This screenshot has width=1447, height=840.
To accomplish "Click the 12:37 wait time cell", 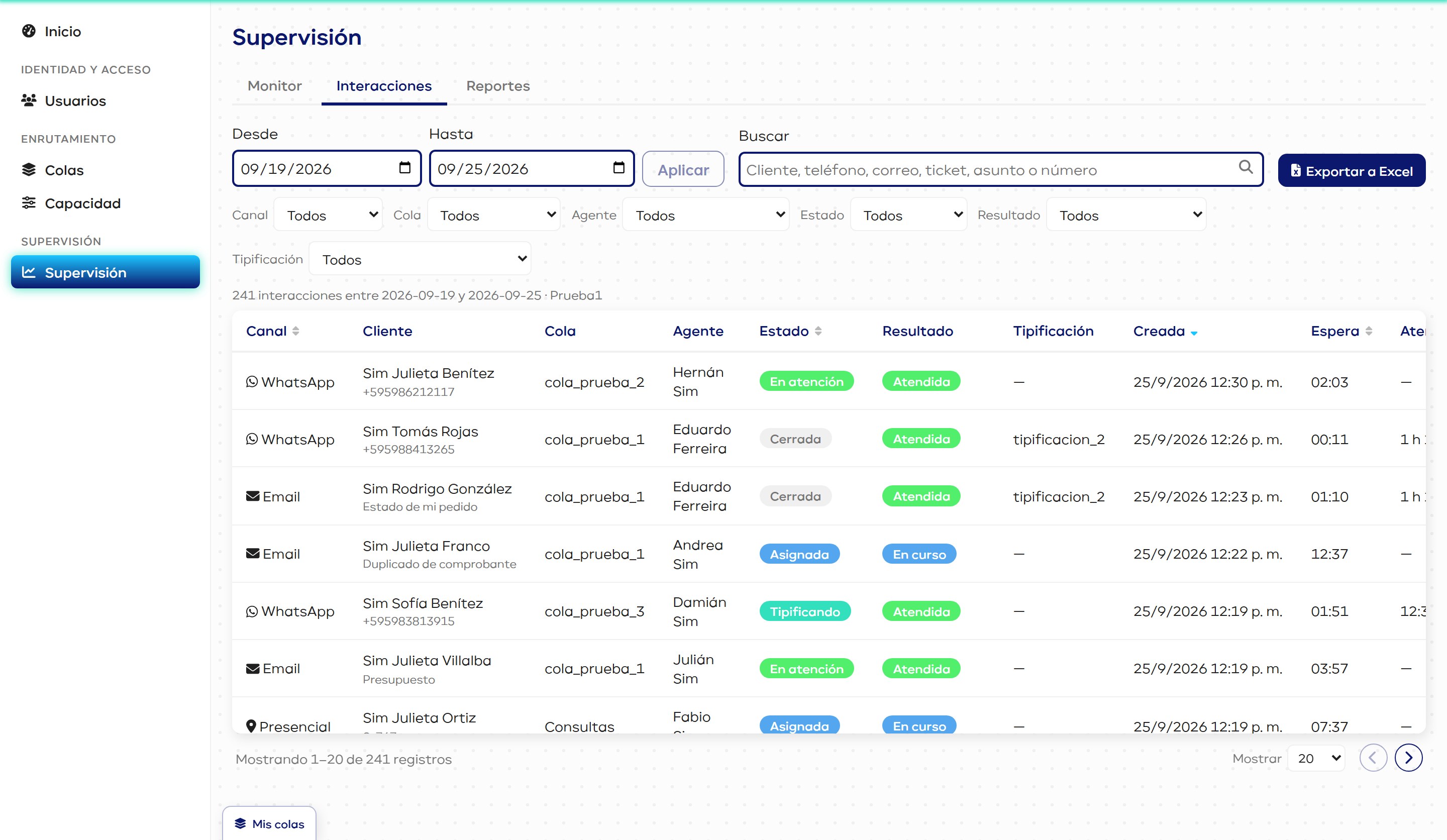I will point(1329,554).
